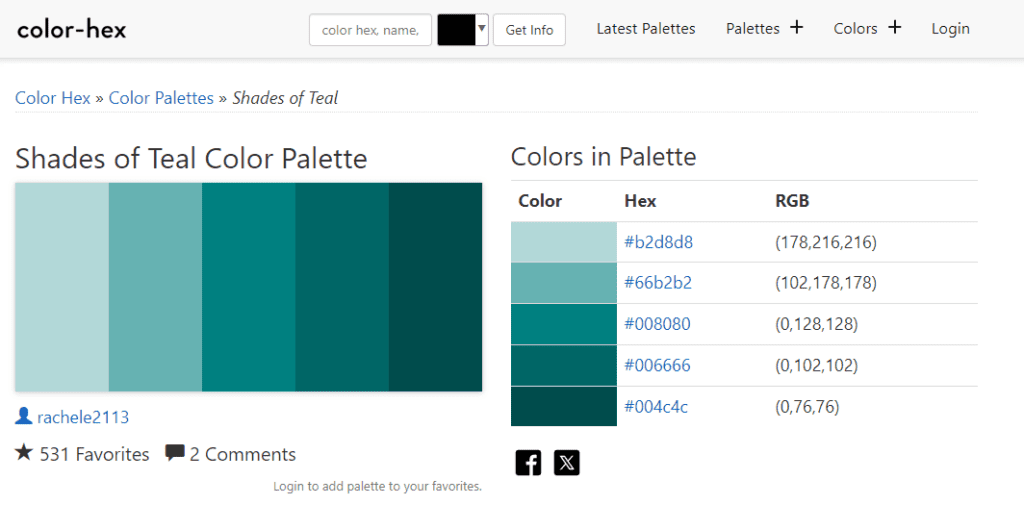Open the color-hex site logo
Viewport: 1024px width, 505px height.
72,29
